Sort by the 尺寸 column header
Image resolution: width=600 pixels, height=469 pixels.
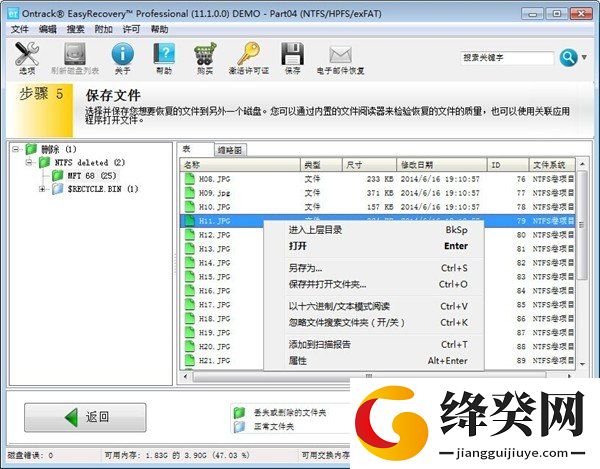[x=369, y=165]
